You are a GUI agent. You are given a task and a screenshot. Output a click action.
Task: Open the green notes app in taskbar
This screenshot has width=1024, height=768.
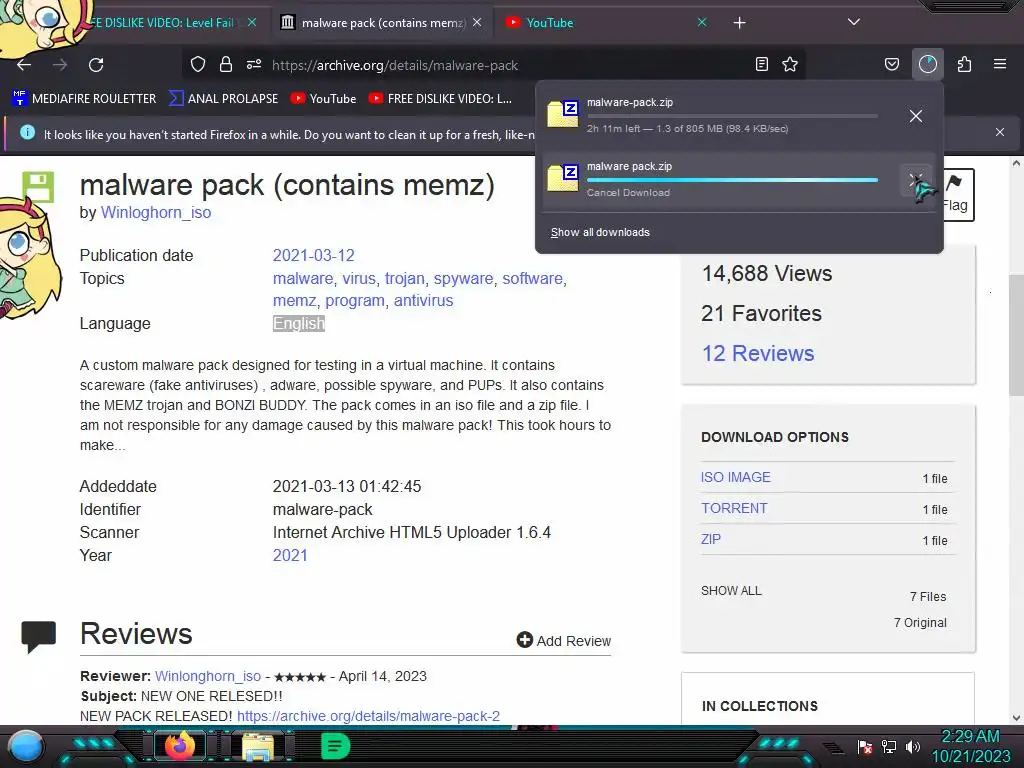[x=335, y=746]
